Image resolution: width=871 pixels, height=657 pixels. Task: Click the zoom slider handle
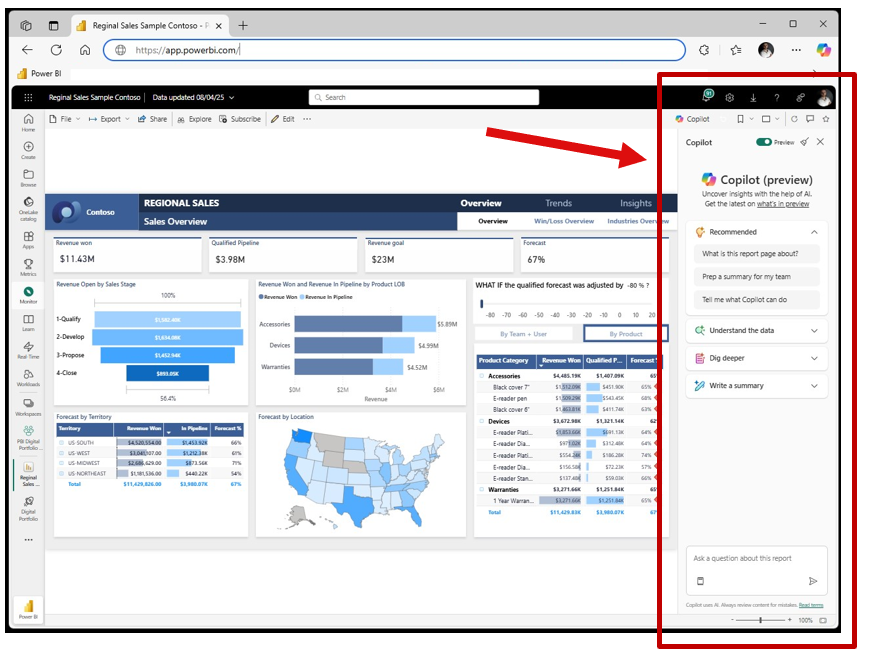(x=760, y=620)
